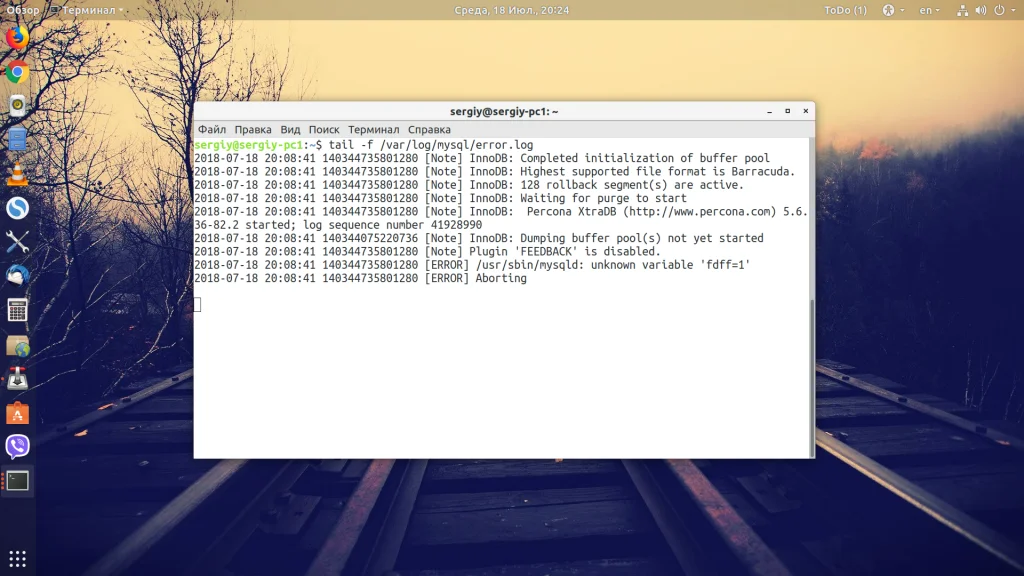Open the Вид menu
Viewport: 1024px width, 576px height.
click(x=290, y=129)
